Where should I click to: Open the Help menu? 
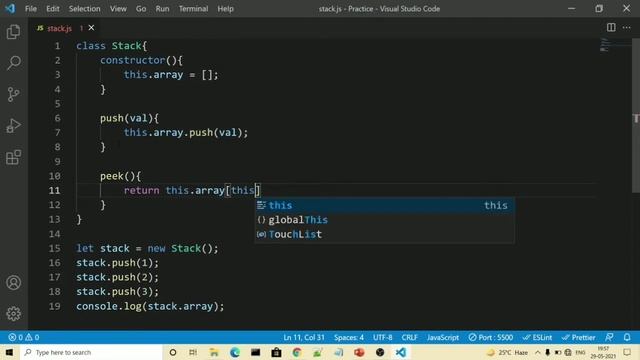[x=225, y=9]
